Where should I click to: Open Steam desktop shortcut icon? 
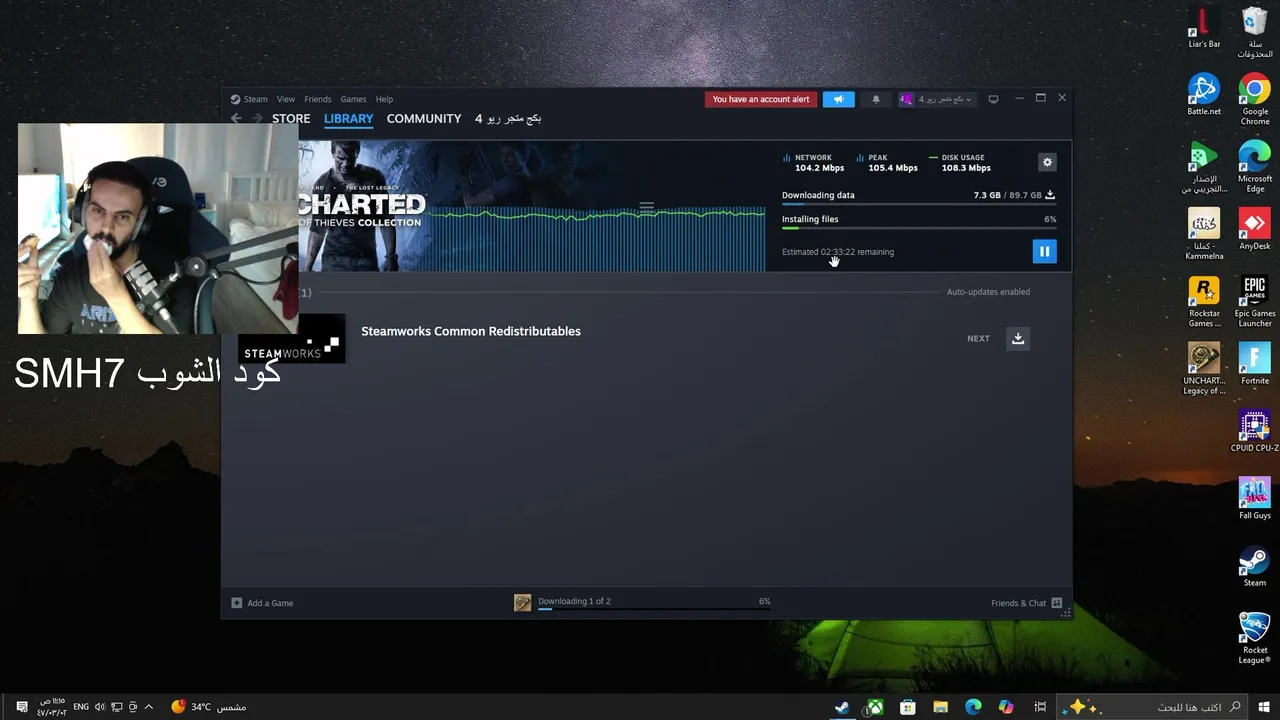click(1254, 566)
